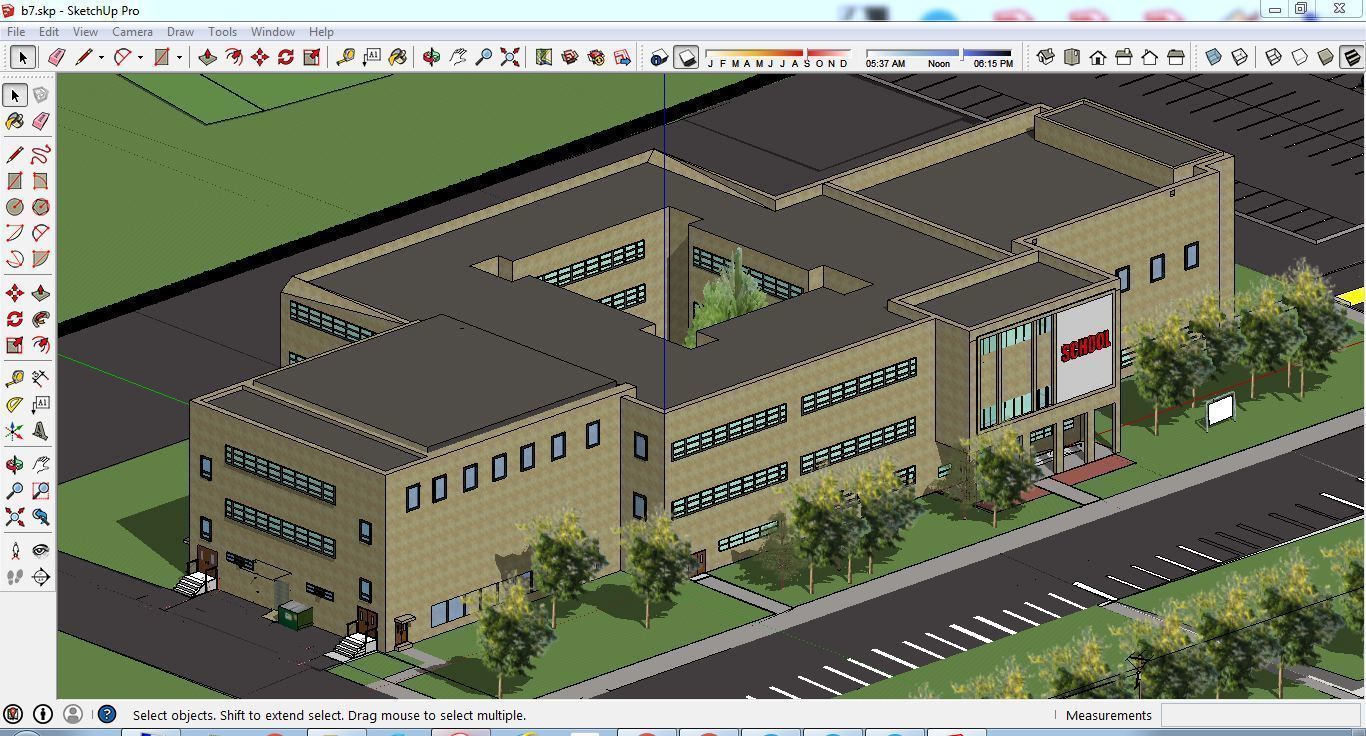
Task: Switch to the Top view camera
Action: tap(1071, 57)
